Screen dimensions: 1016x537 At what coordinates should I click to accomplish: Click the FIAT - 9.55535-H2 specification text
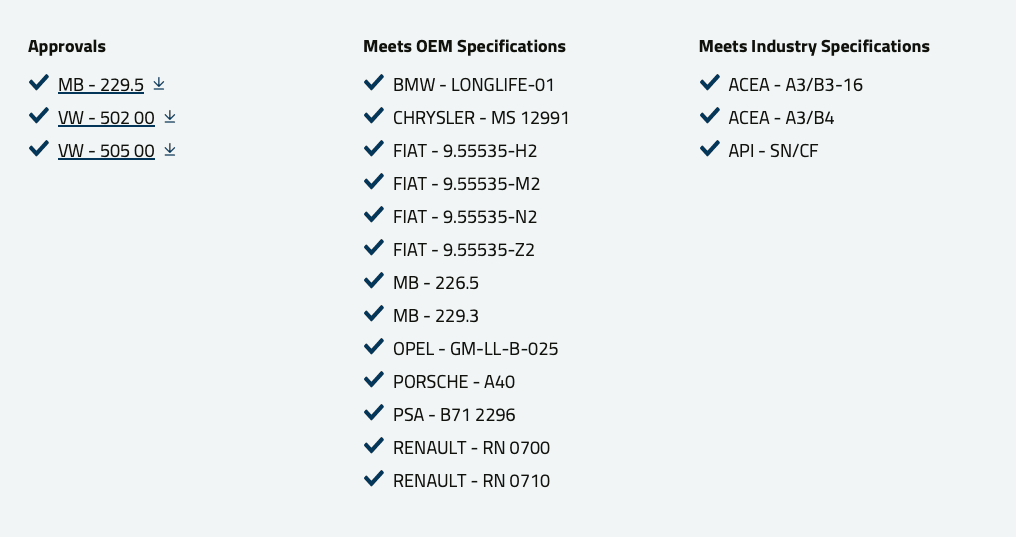point(465,151)
